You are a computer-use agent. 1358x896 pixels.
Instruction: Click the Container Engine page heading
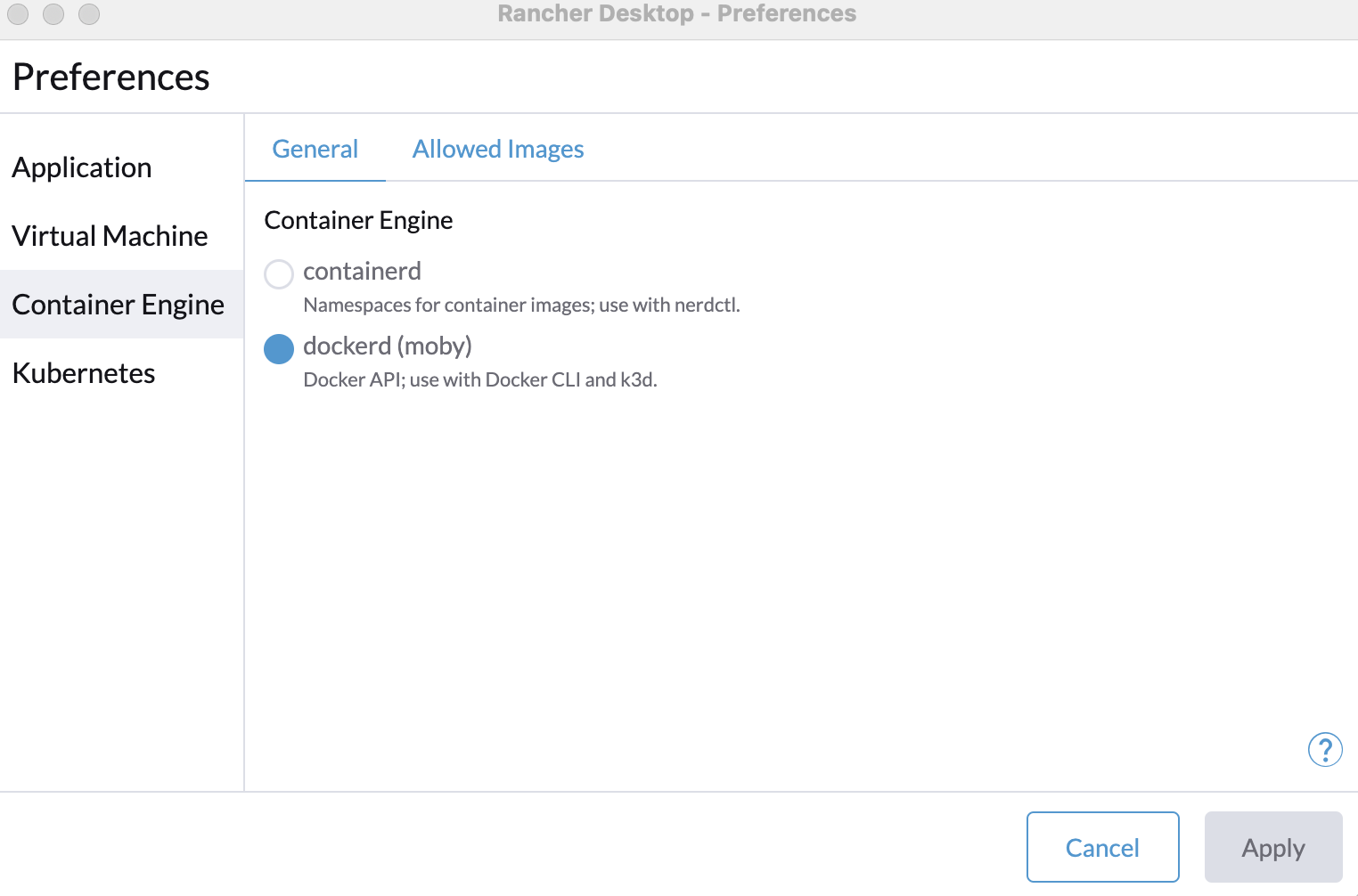[x=358, y=220]
